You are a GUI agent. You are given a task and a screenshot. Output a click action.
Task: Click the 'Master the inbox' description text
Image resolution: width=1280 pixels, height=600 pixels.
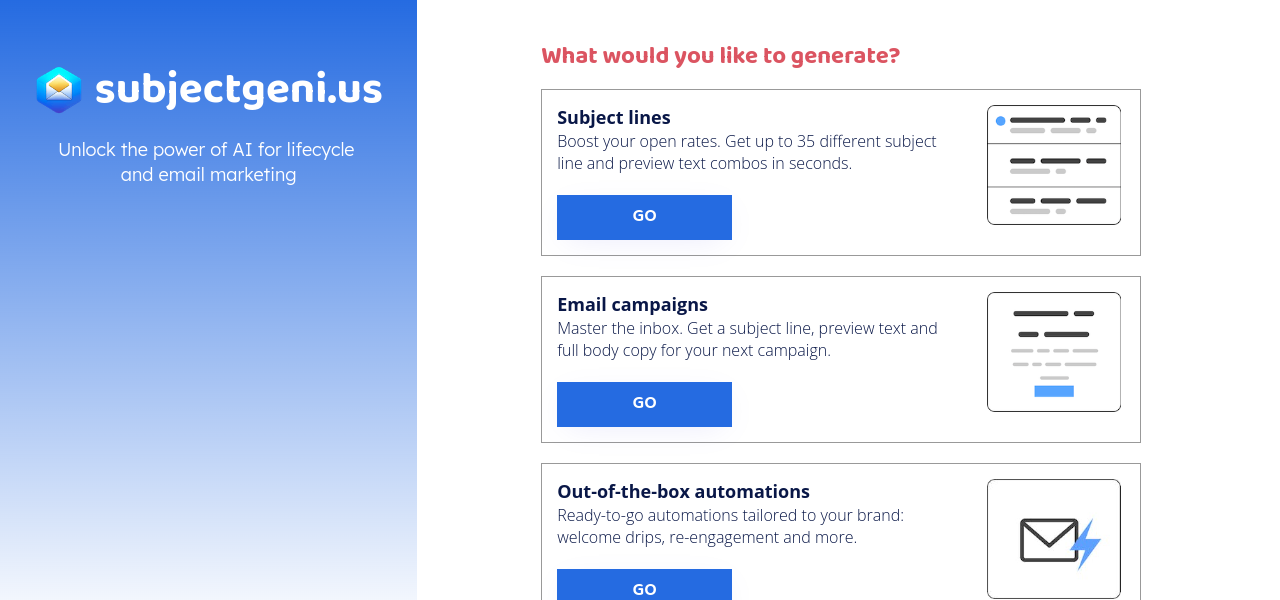point(746,339)
